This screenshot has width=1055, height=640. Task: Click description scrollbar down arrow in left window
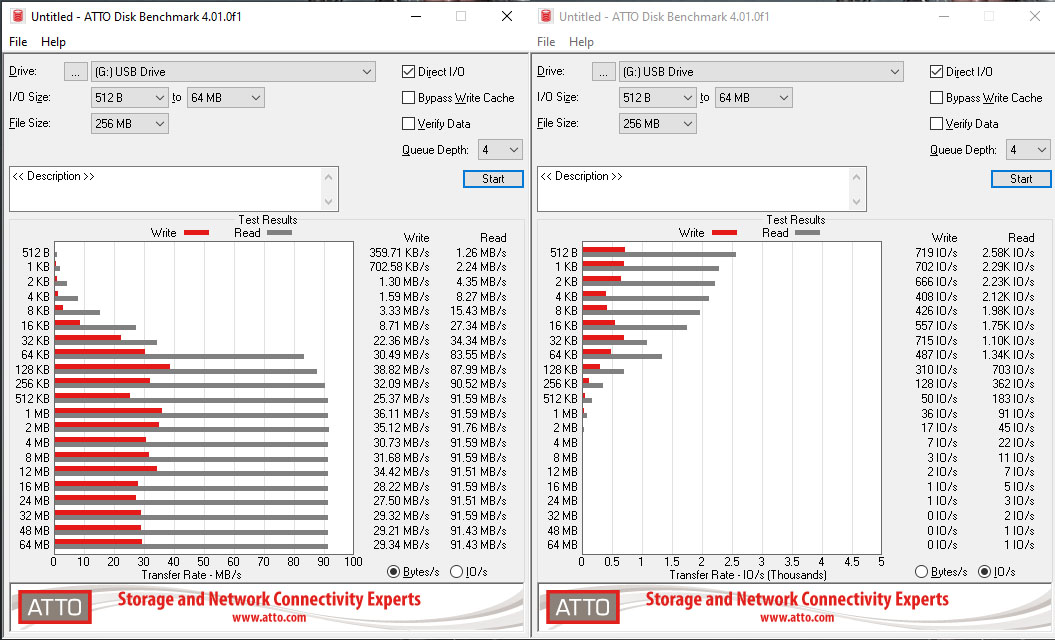click(x=328, y=201)
